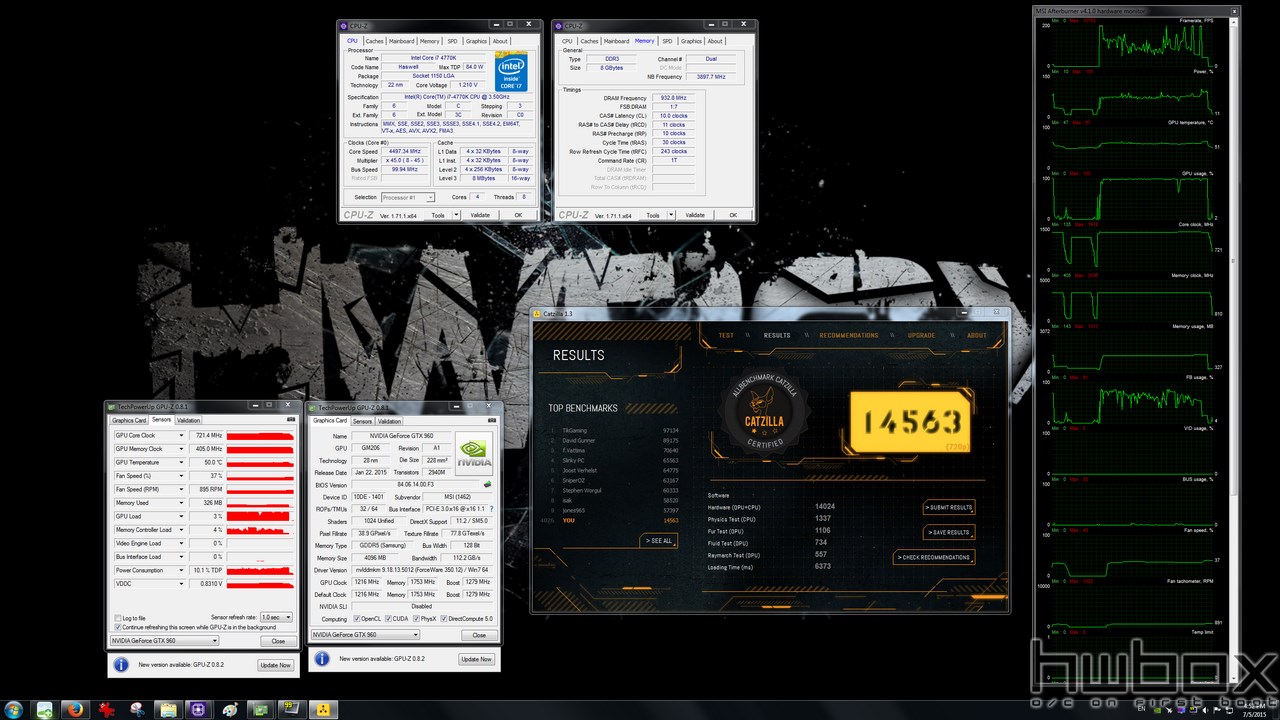Open Tools dropdown arrow in CPU-Z Memory window
1280x720 pixels.
671,215
